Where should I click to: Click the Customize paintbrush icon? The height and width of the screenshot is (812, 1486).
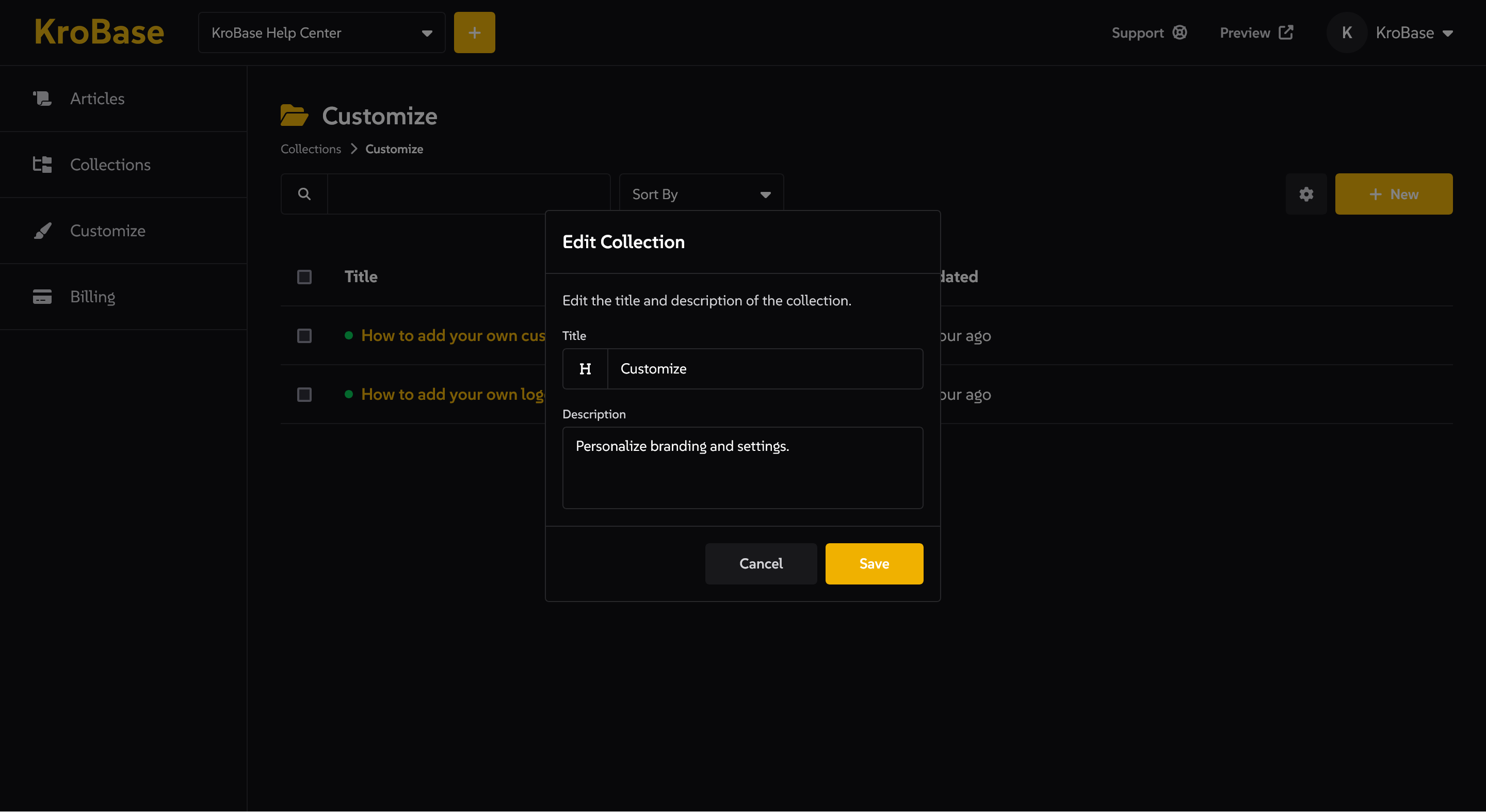coord(42,231)
